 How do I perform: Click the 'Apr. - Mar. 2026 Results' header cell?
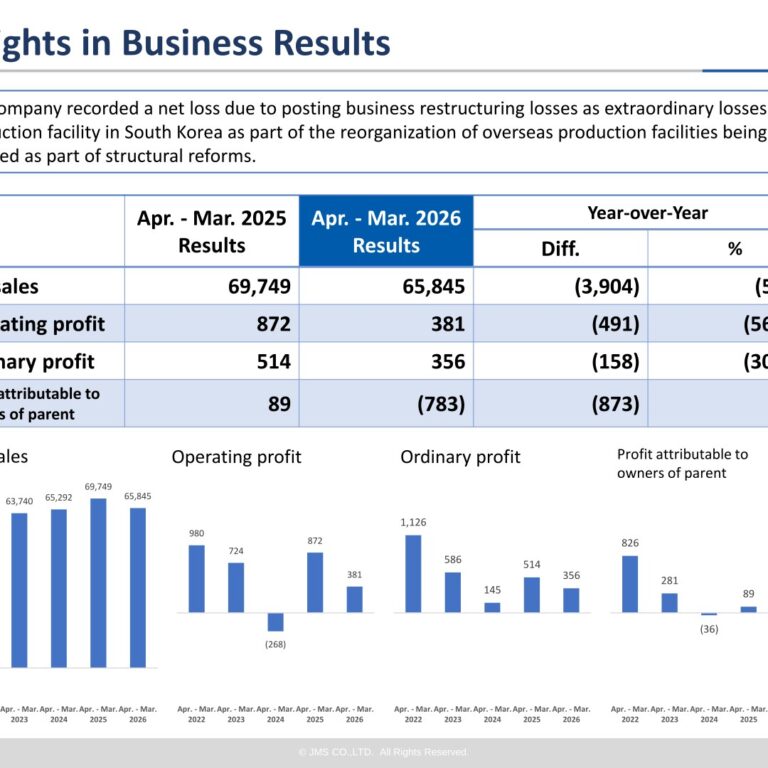[386, 231]
